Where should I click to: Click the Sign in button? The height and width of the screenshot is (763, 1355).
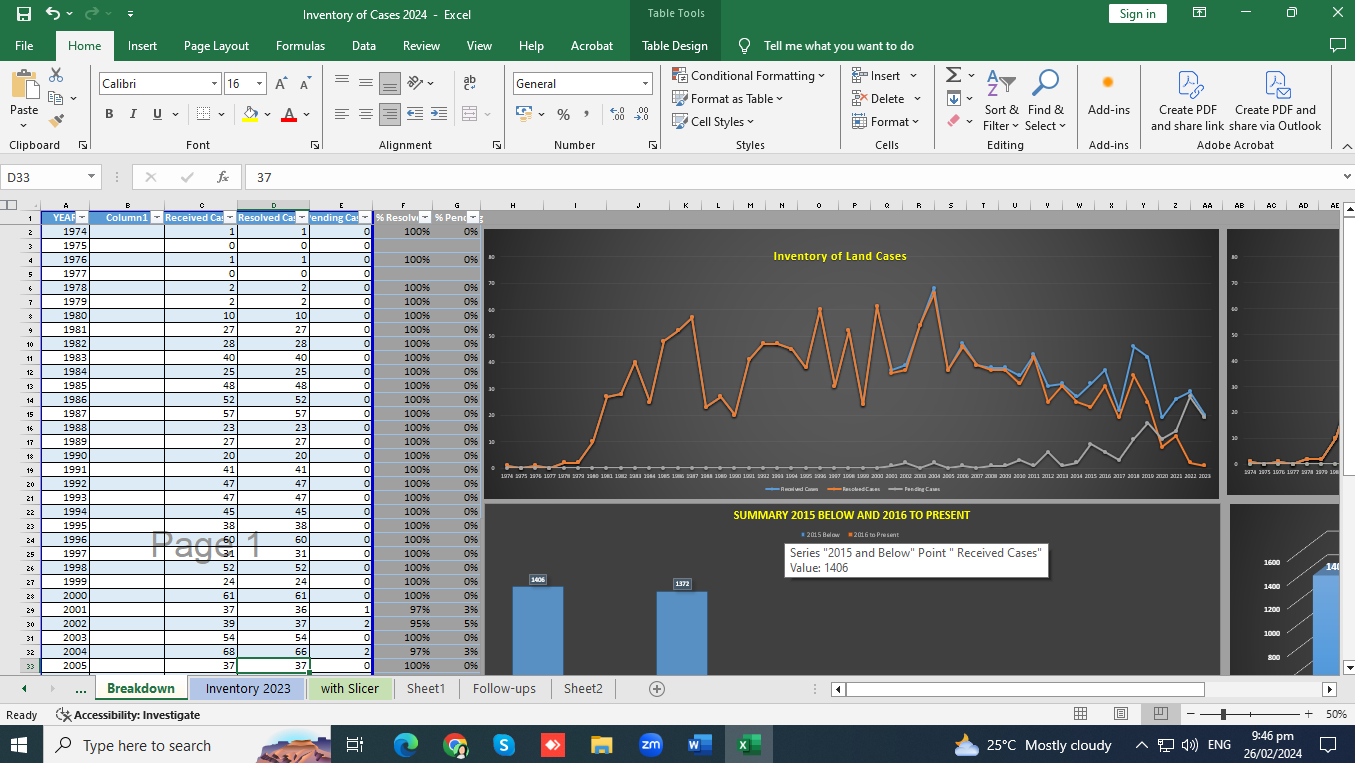[x=1137, y=14]
